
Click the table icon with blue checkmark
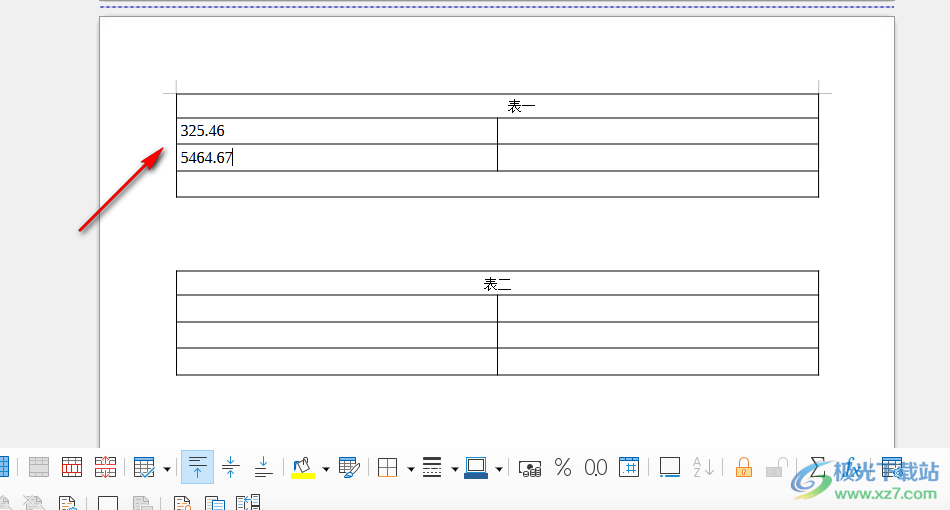[144, 468]
